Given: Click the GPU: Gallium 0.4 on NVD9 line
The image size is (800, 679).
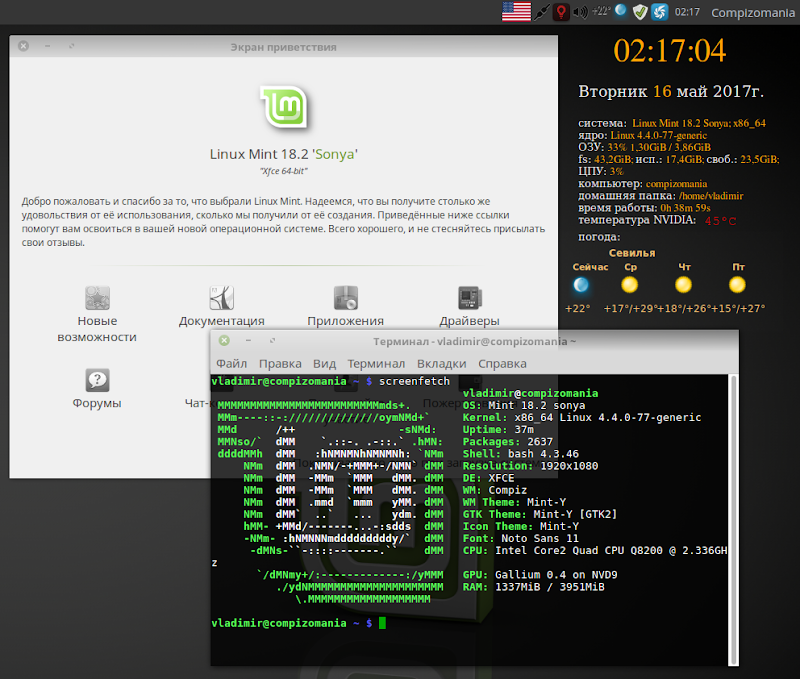Looking at the screenshot, I should point(540,575).
